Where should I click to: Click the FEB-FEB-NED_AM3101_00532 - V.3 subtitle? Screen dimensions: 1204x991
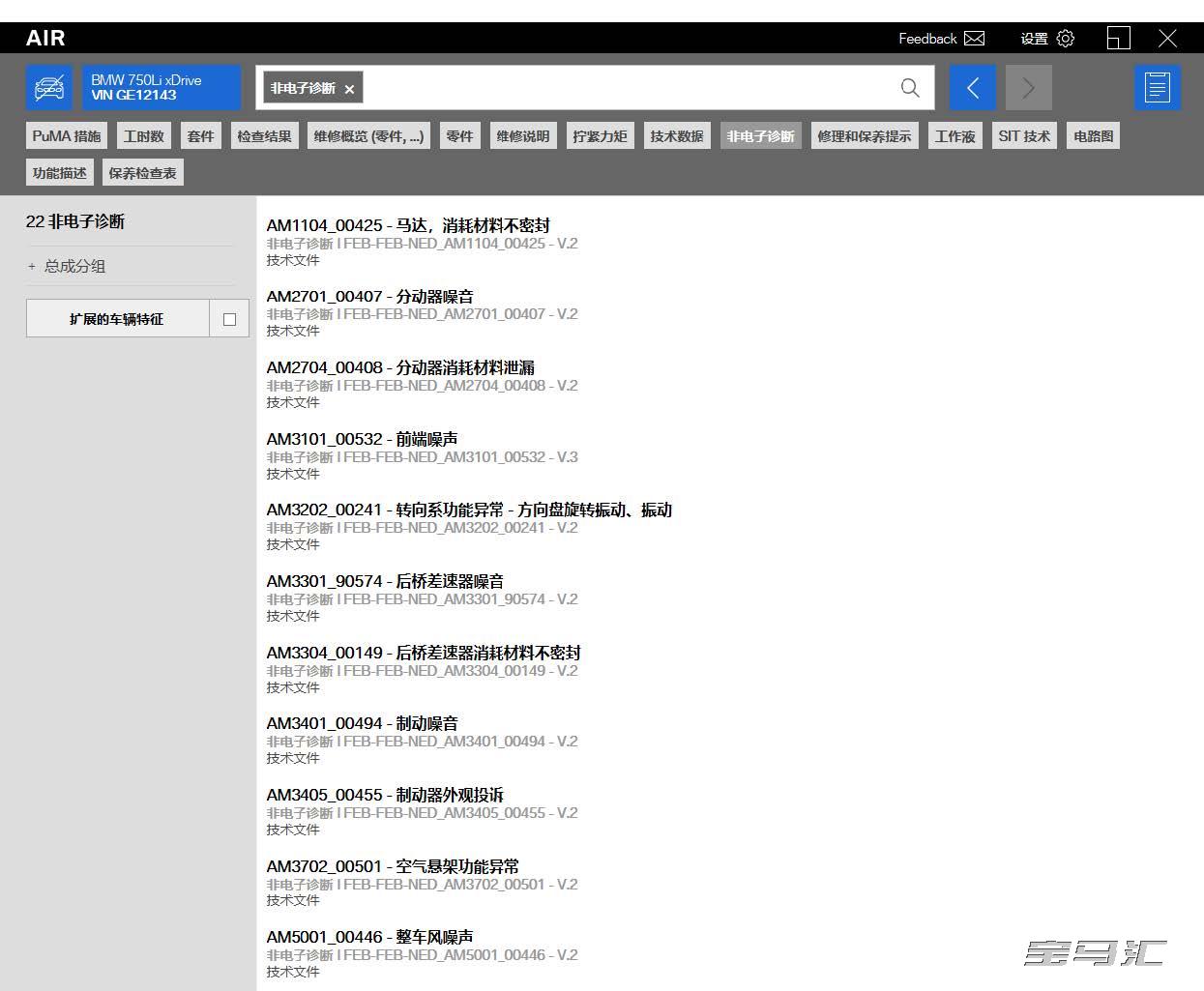(x=460, y=456)
